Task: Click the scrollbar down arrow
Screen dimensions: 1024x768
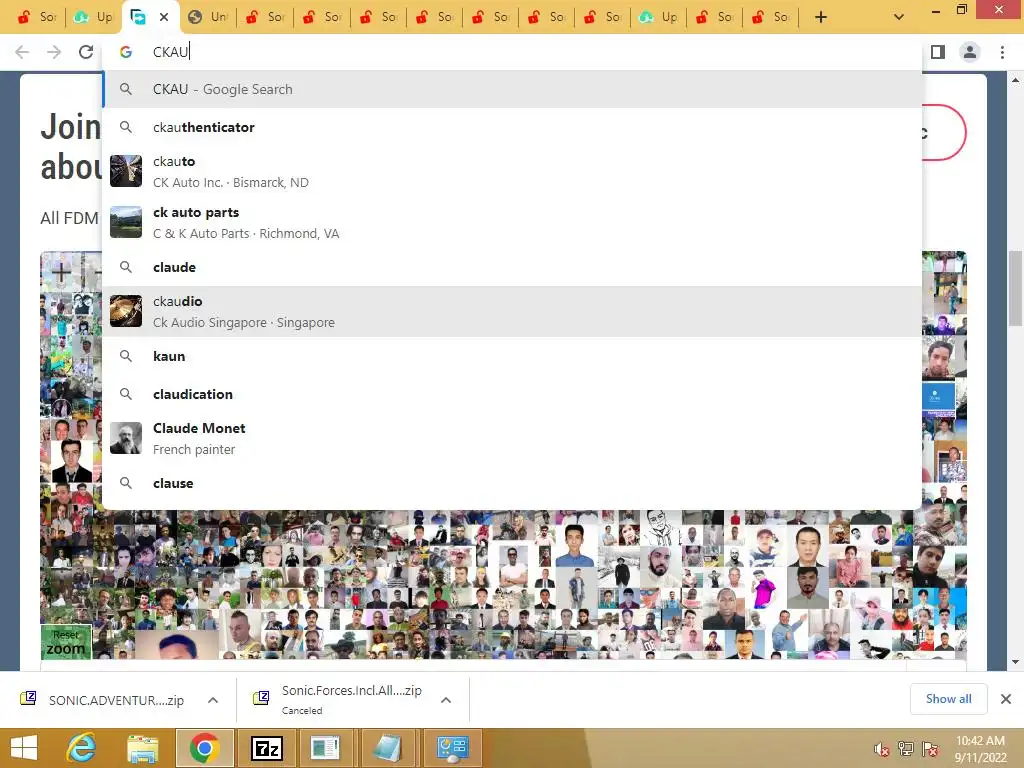Action: click(1016, 662)
